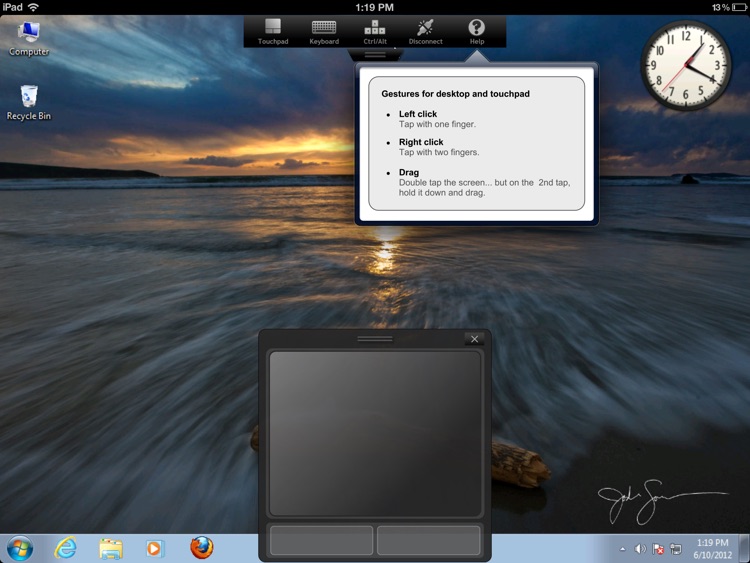
Task: Open the volume speaker control in tray
Action: click(640, 549)
